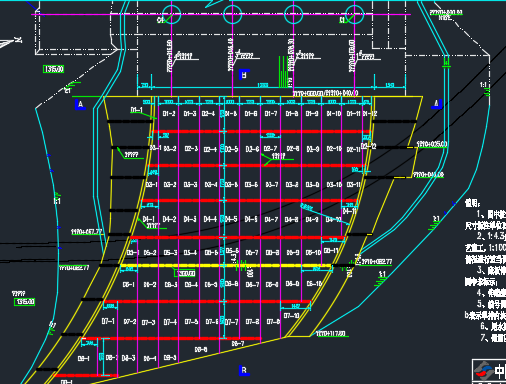The width and height of the screenshot is (506, 384).
Task: Click the D2-12 block label
Action: (368, 146)
